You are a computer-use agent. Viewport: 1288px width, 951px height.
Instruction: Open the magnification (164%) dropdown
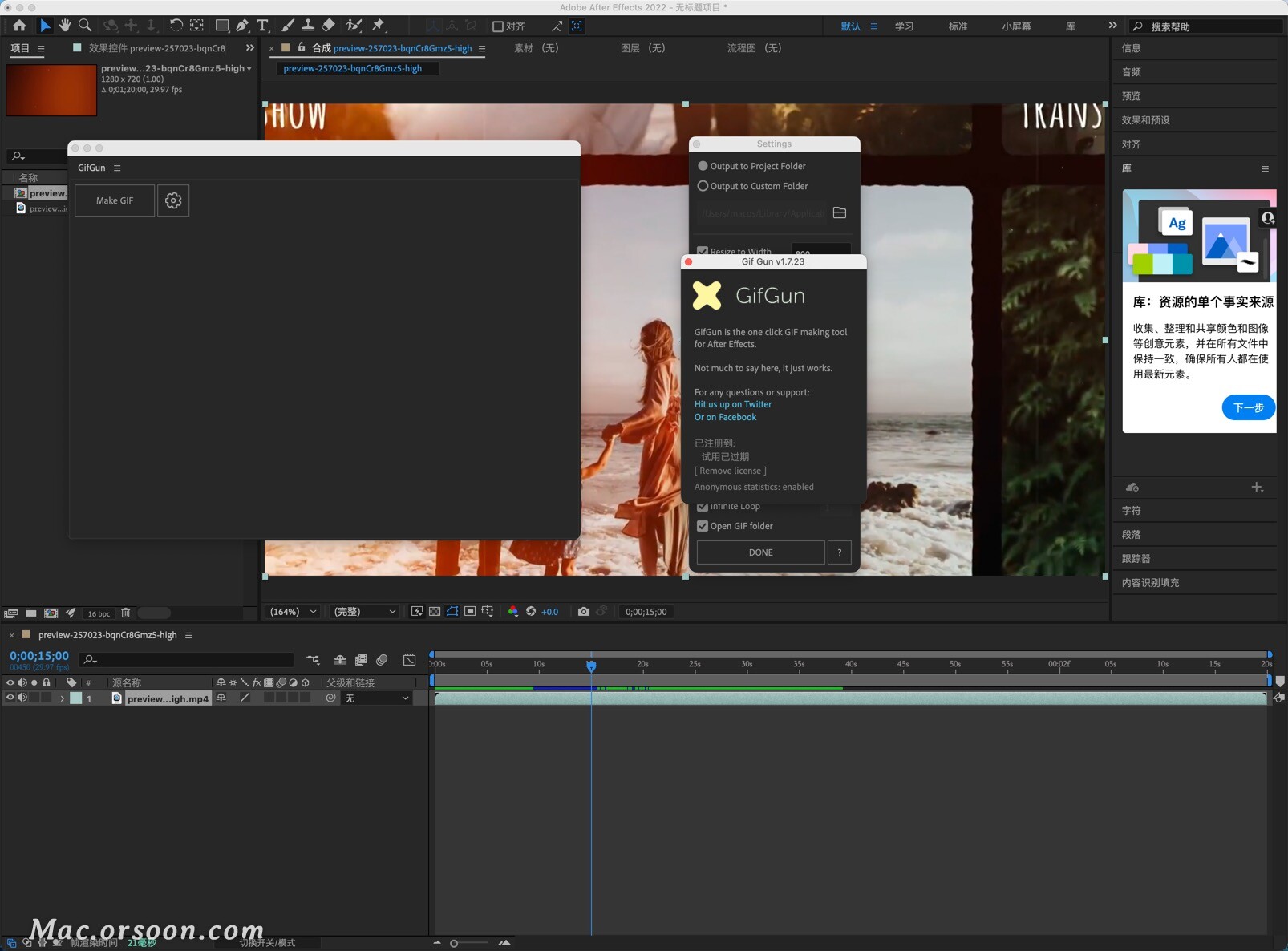293,612
